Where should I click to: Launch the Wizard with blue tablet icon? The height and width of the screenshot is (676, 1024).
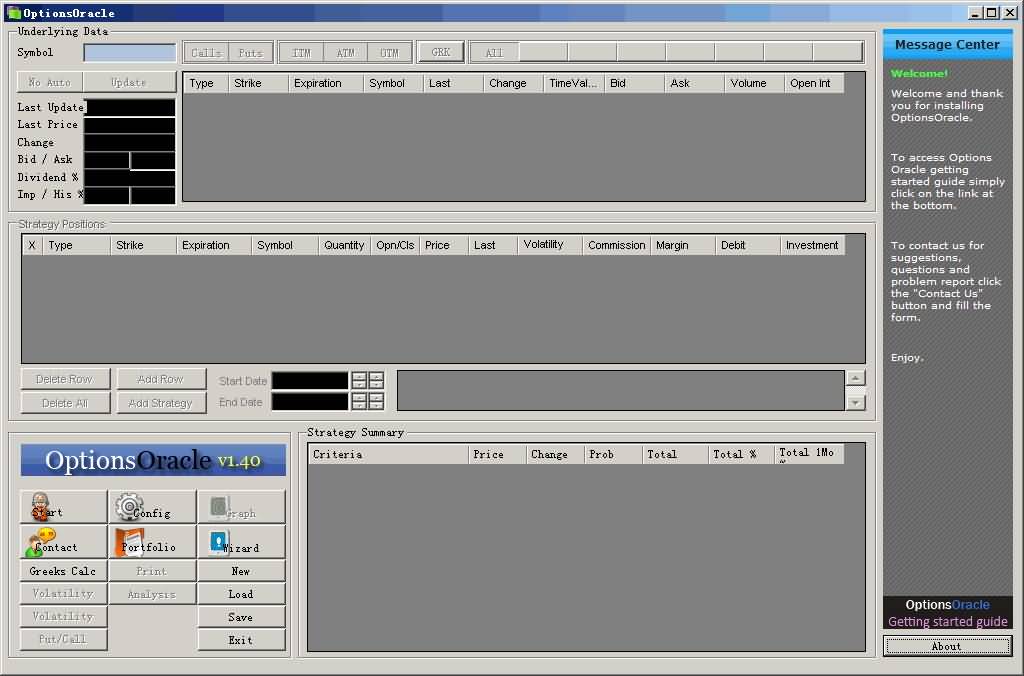(241, 541)
